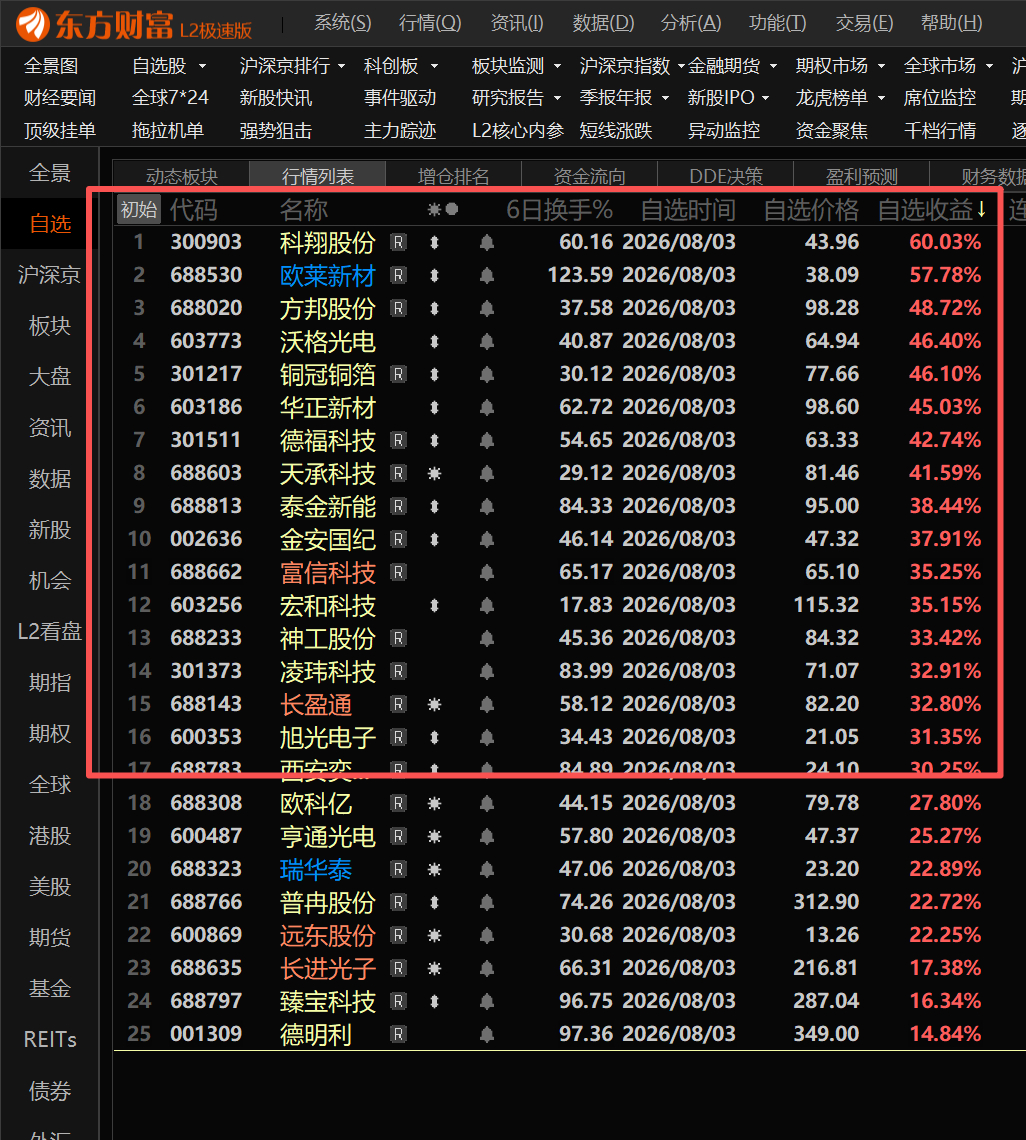
Task: Expand the 沪深京排行 dropdown
Action: point(341,66)
